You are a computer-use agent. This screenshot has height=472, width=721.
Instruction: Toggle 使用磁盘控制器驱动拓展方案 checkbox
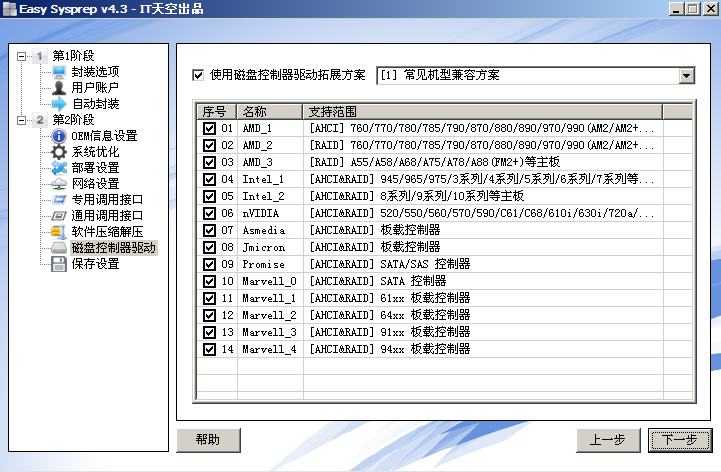[x=198, y=75]
